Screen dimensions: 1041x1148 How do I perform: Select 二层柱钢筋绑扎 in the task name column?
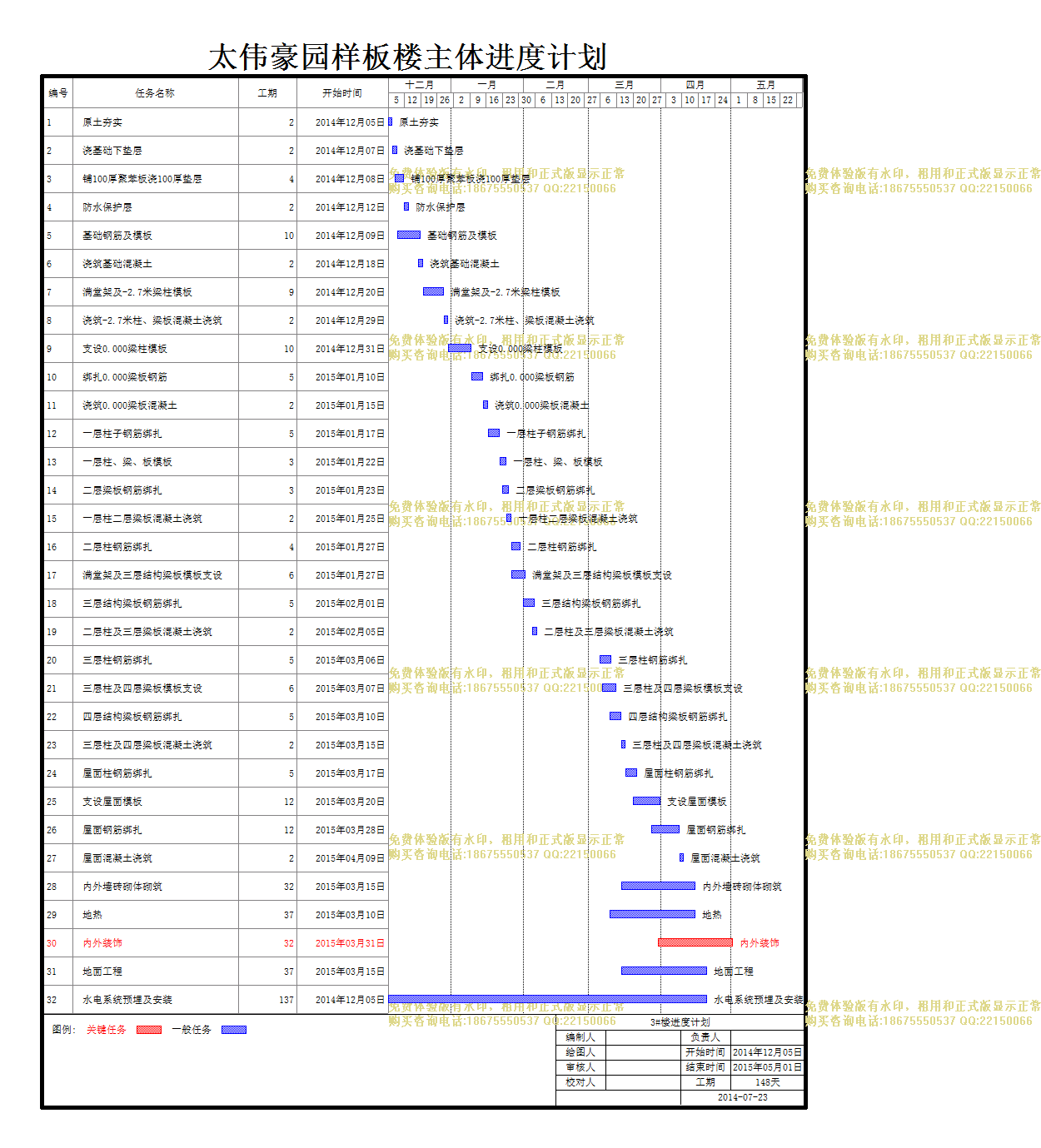(x=117, y=547)
